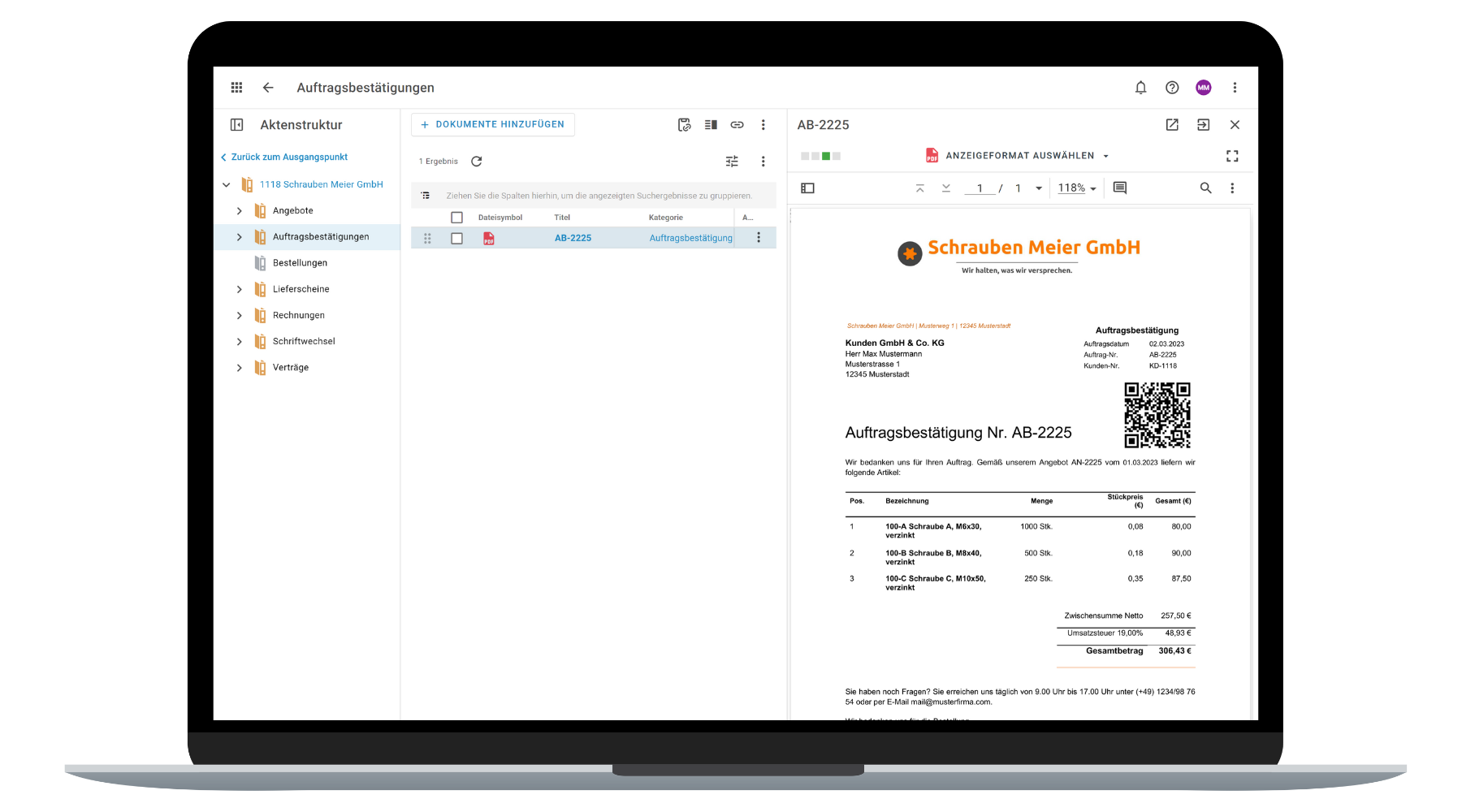
Task: Select the copy-link icon above the document list
Action: click(x=737, y=124)
